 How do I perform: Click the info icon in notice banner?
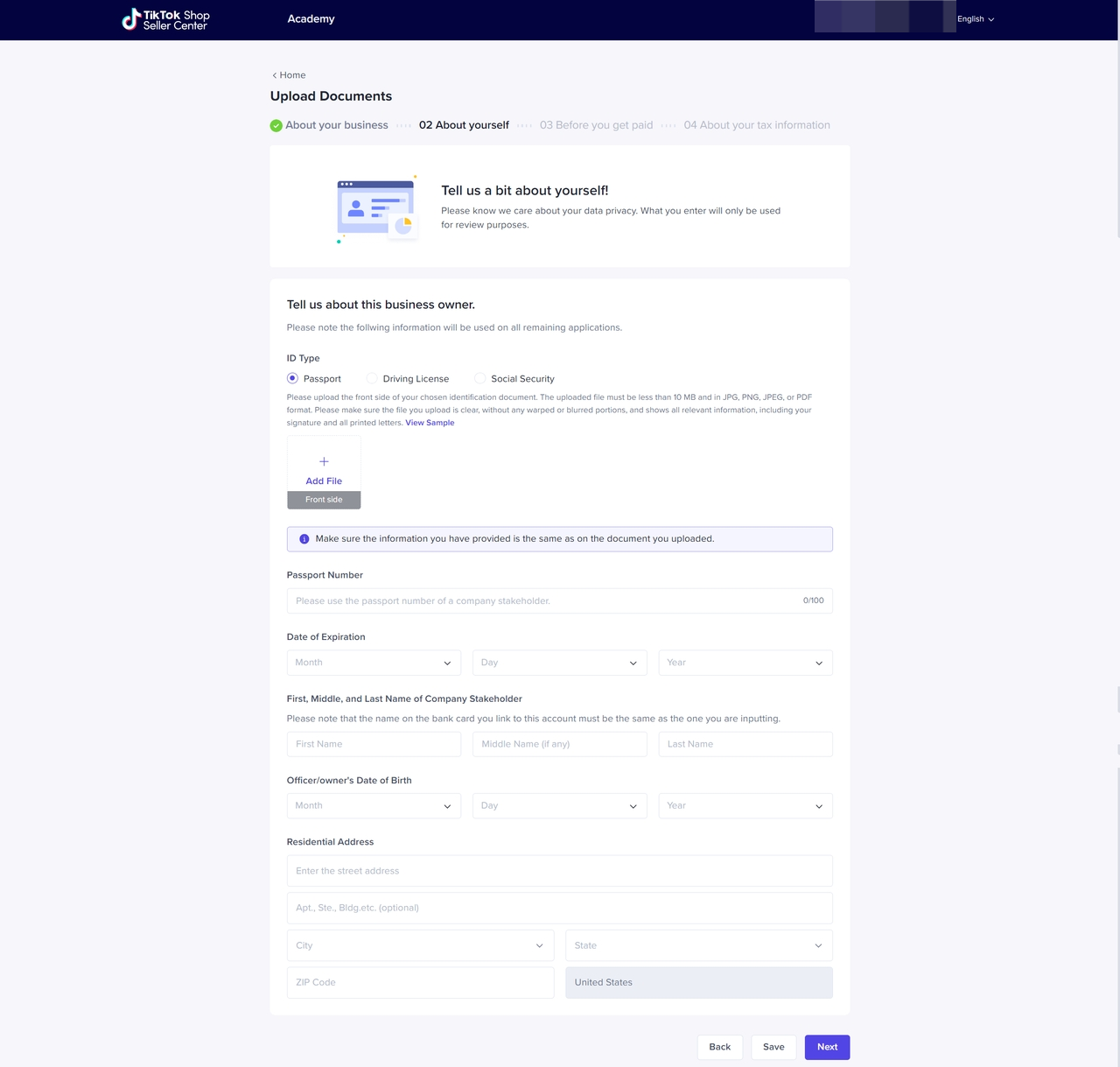point(304,539)
